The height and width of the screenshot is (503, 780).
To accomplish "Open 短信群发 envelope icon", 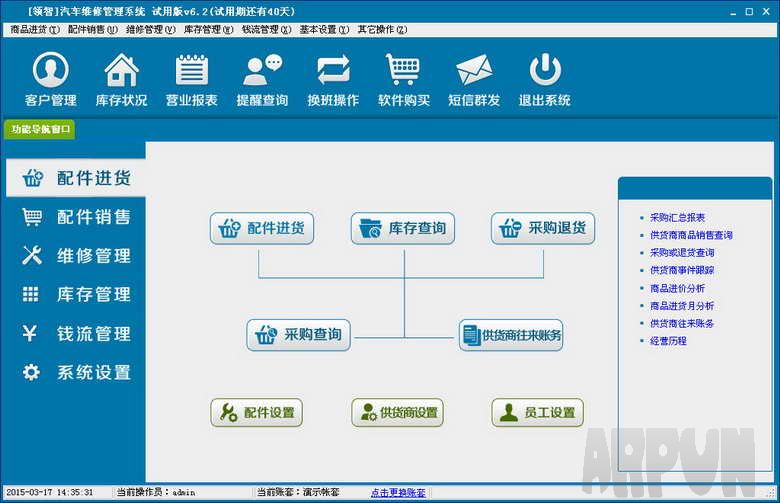I will click(x=474, y=80).
